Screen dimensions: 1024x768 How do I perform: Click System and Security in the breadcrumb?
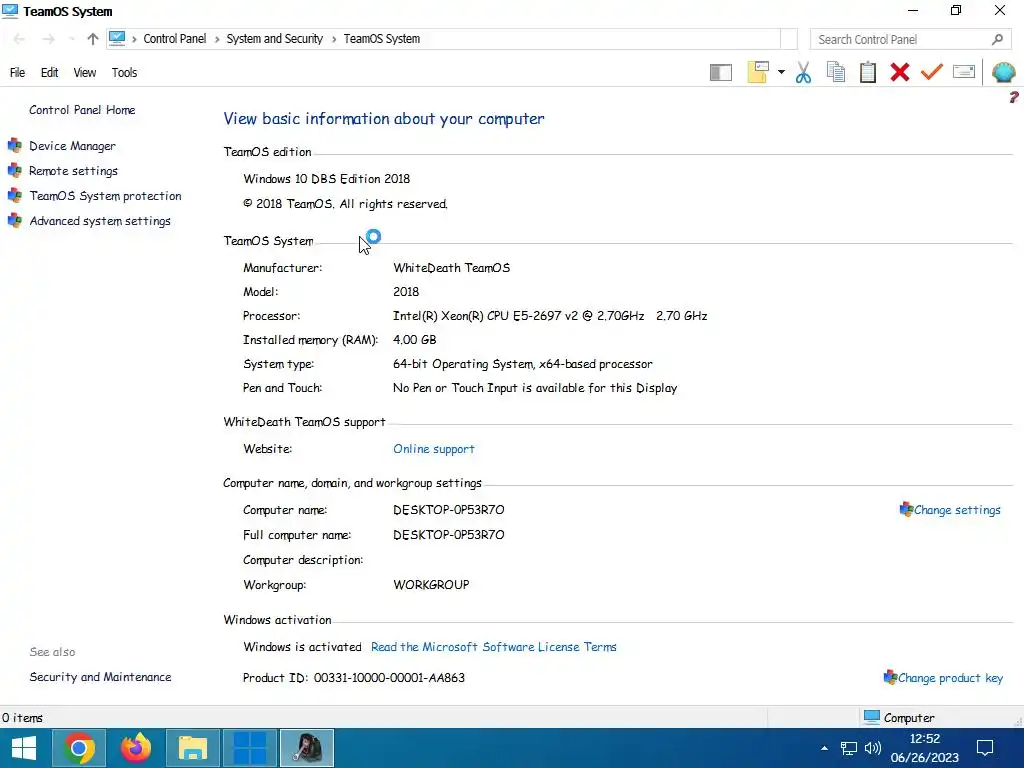(x=274, y=39)
